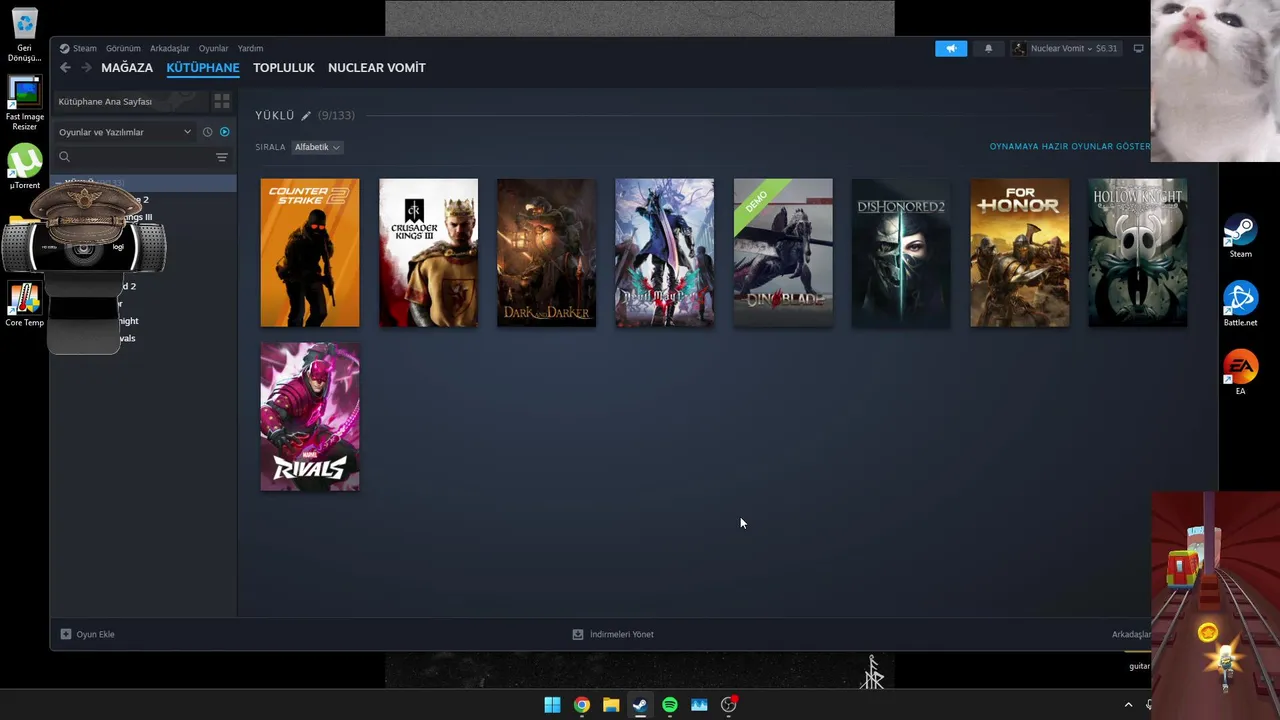The height and width of the screenshot is (720, 1280).
Task: Select Hollow Knight cover
Action: (x=1138, y=253)
